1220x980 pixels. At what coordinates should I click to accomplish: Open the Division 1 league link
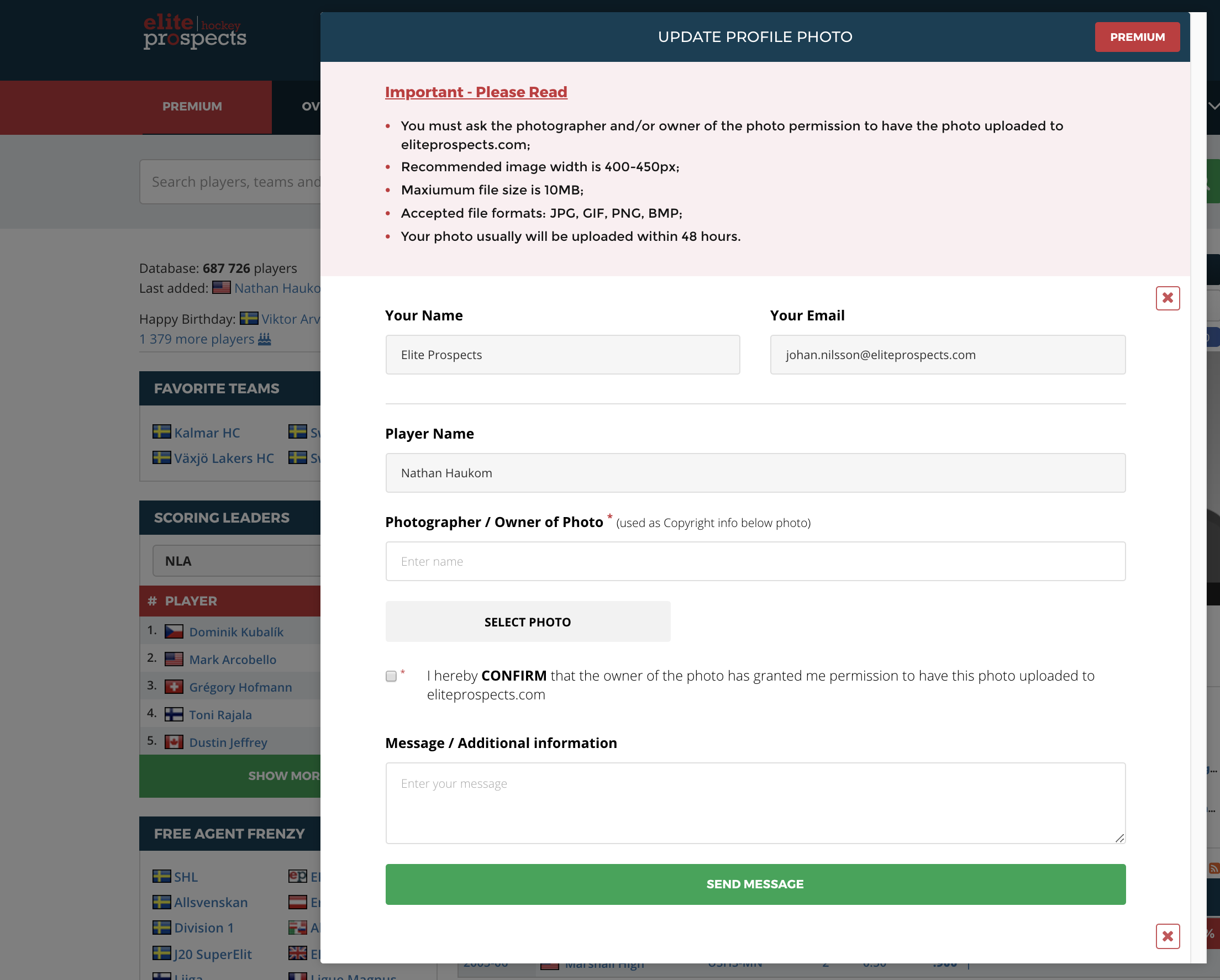click(204, 928)
